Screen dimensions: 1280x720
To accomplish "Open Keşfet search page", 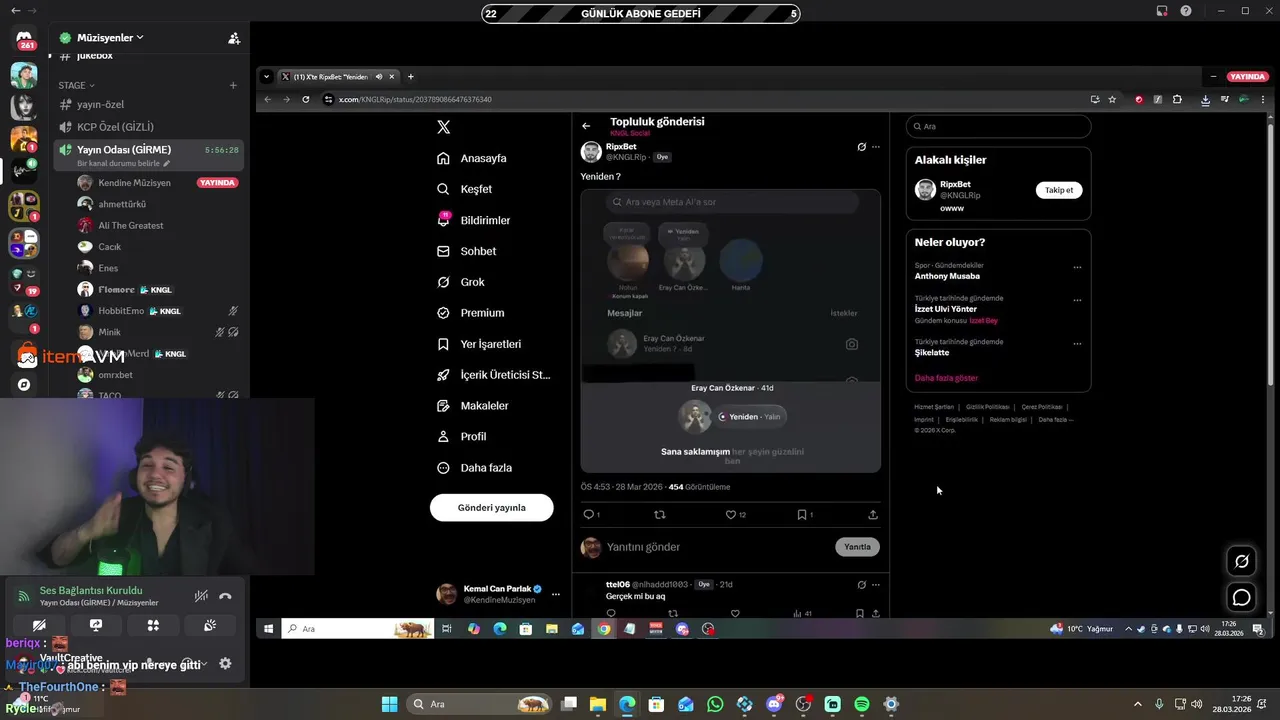I will [x=465, y=189].
